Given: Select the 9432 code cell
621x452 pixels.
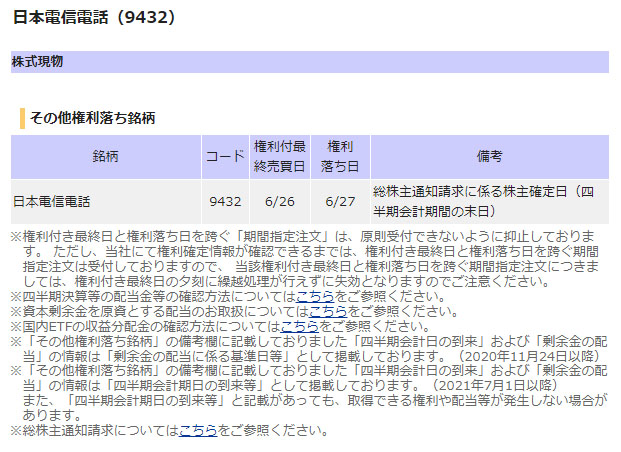Looking at the screenshot, I should click(225, 202).
